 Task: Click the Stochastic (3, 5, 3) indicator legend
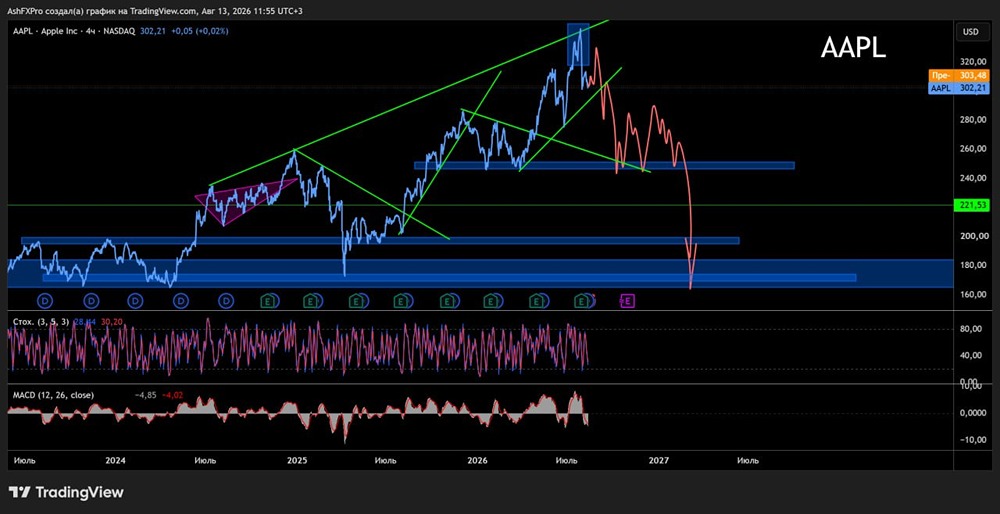41,321
